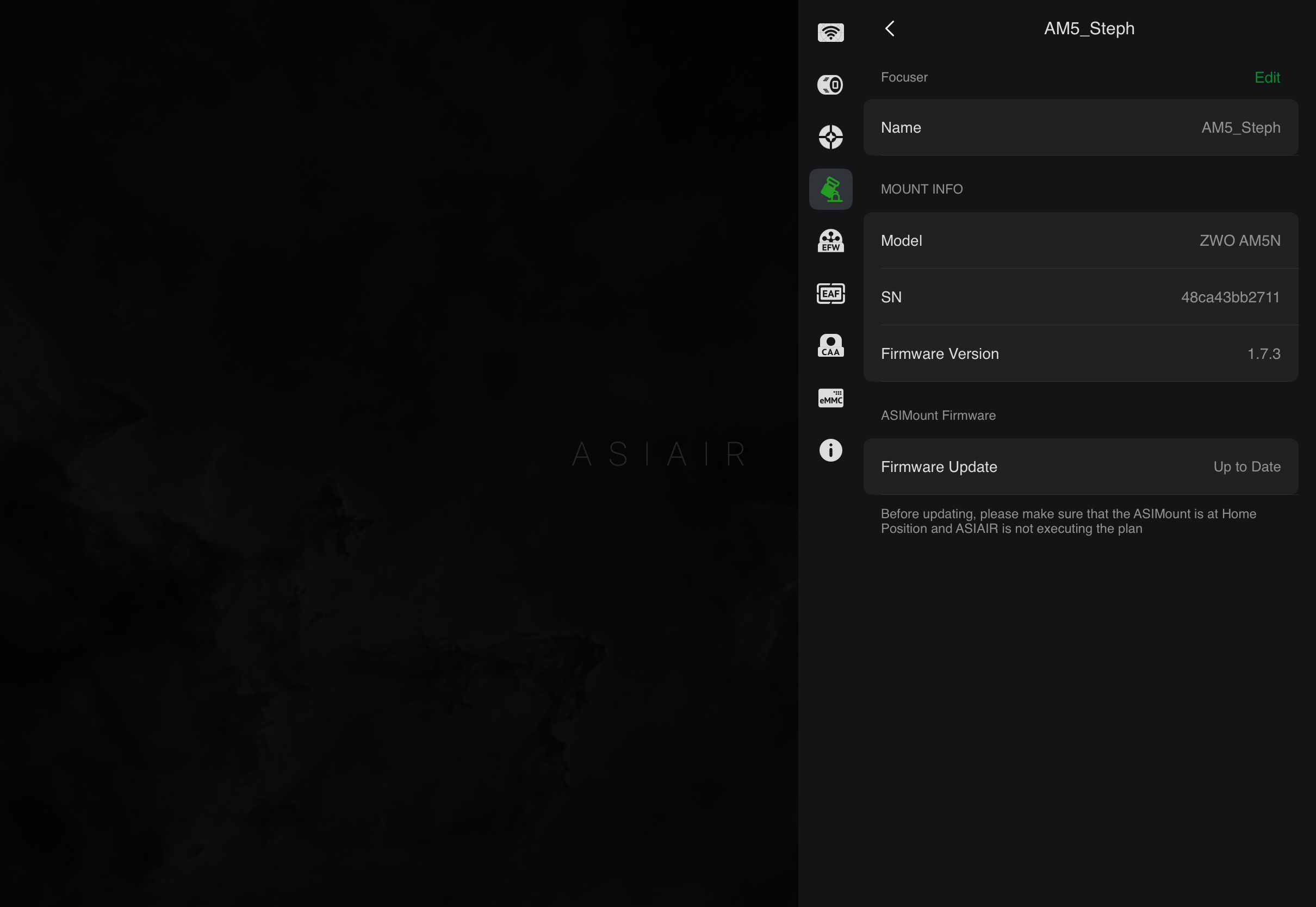Select the Name row showing AM5_Steph
This screenshot has width=1316, height=907.
coord(1080,127)
